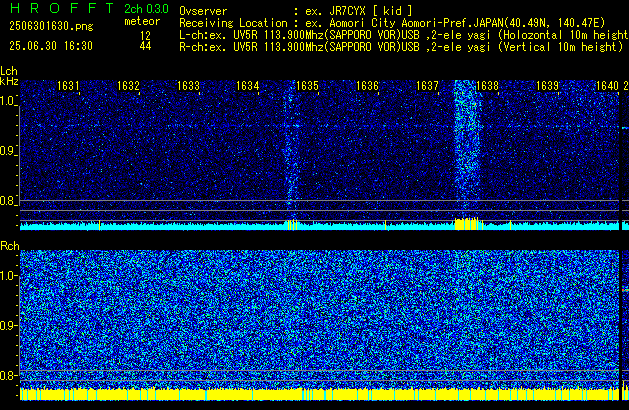This screenshot has height=410, width=629.
Task: Click the 1637 time marker
Action: pos(427,86)
